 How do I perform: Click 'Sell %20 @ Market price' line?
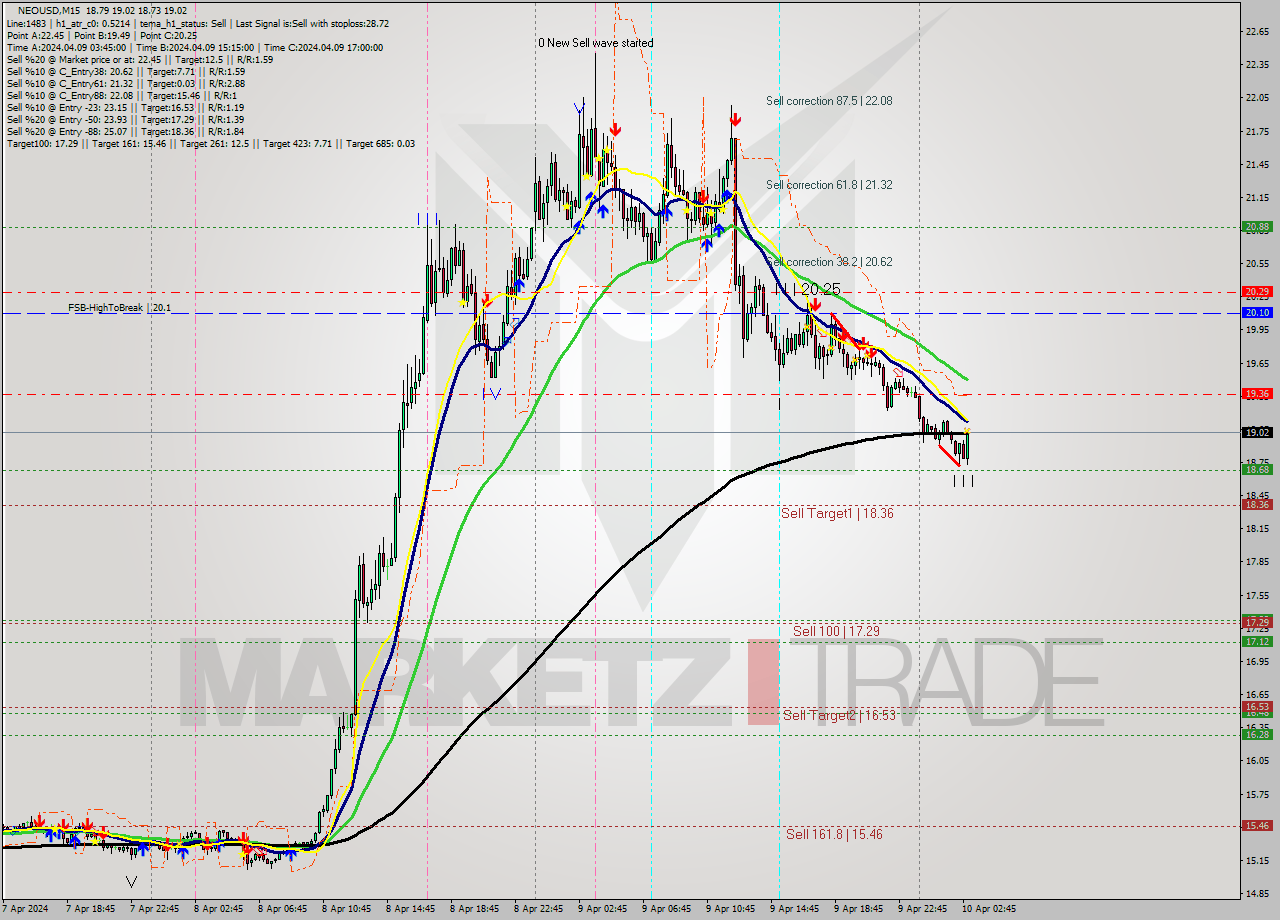[x=140, y=59]
